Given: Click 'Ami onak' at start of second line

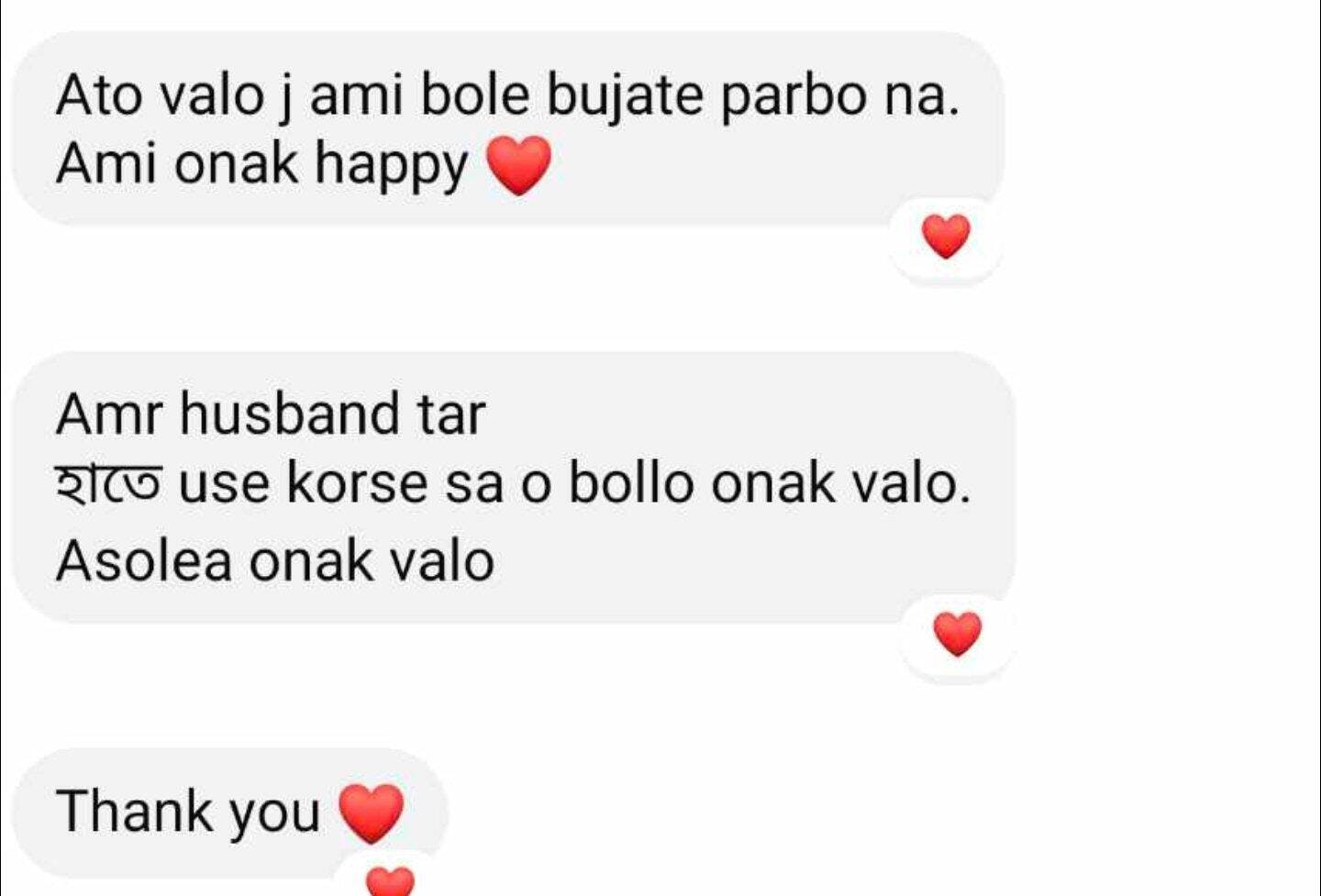Looking at the screenshot, I should pyautogui.click(x=177, y=164).
